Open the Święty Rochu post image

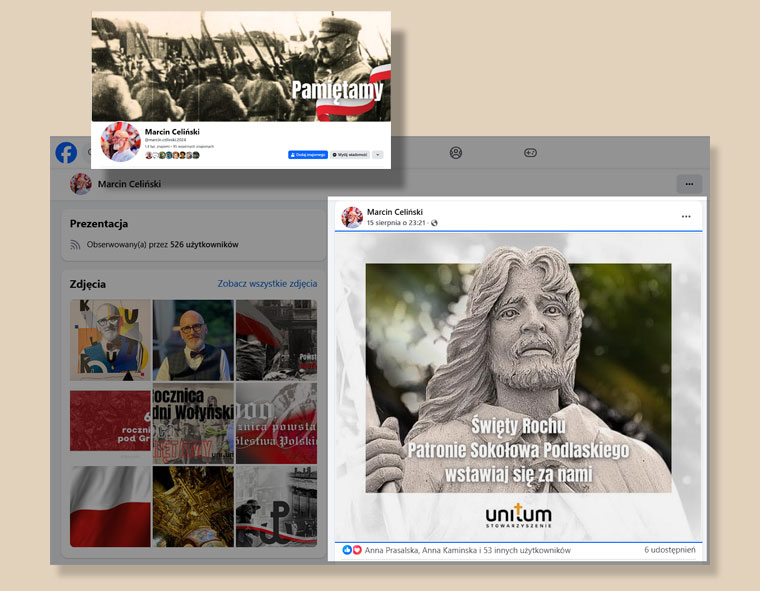pos(518,387)
